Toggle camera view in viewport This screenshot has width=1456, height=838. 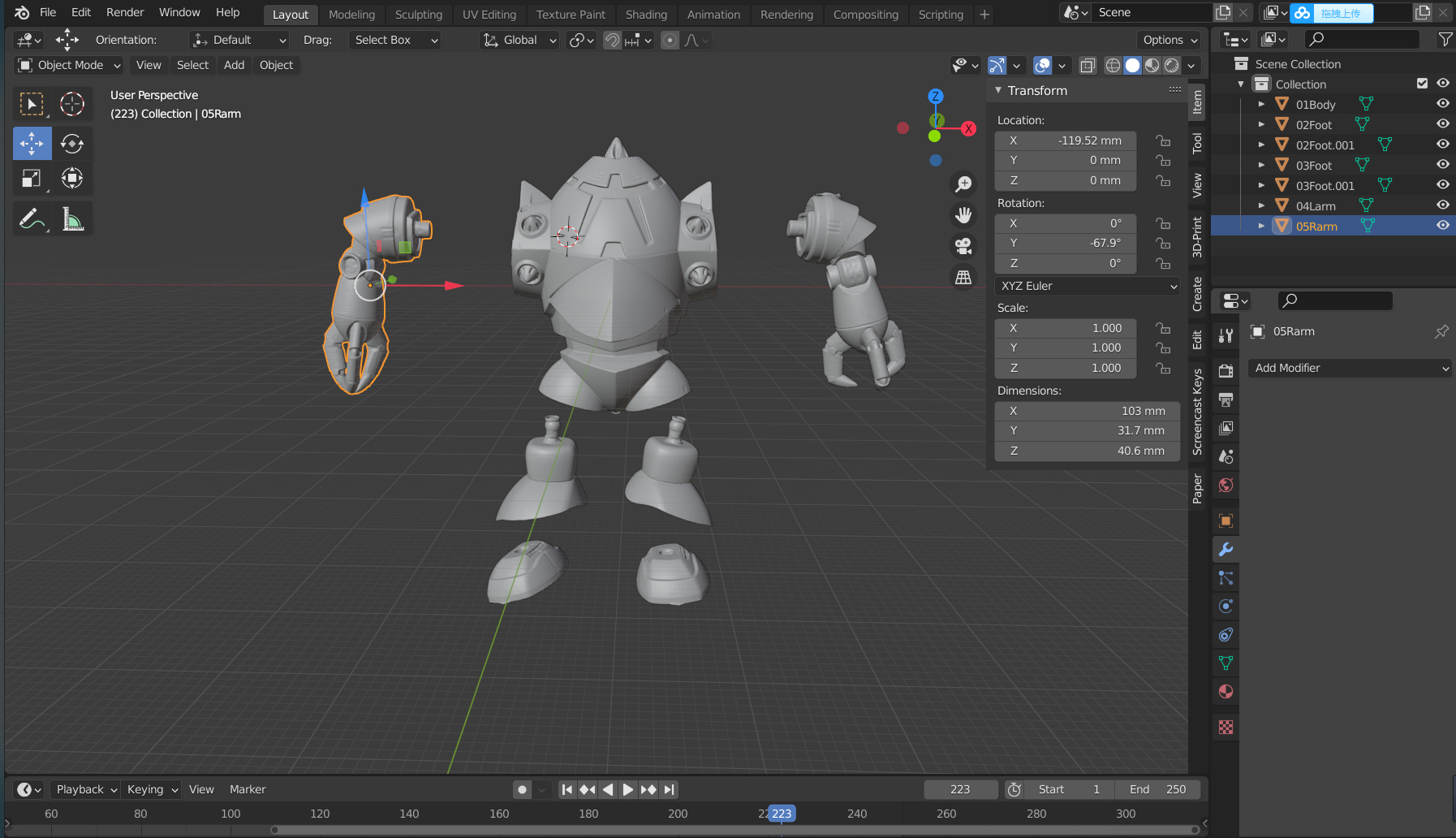click(x=963, y=246)
